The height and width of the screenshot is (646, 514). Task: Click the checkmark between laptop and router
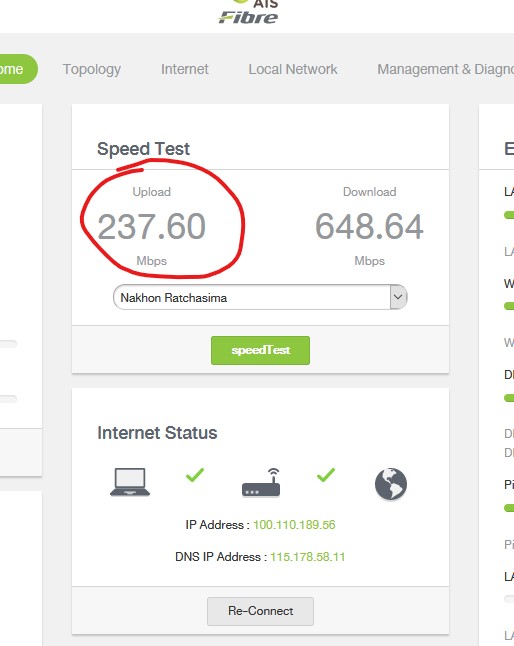click(195, 475)
